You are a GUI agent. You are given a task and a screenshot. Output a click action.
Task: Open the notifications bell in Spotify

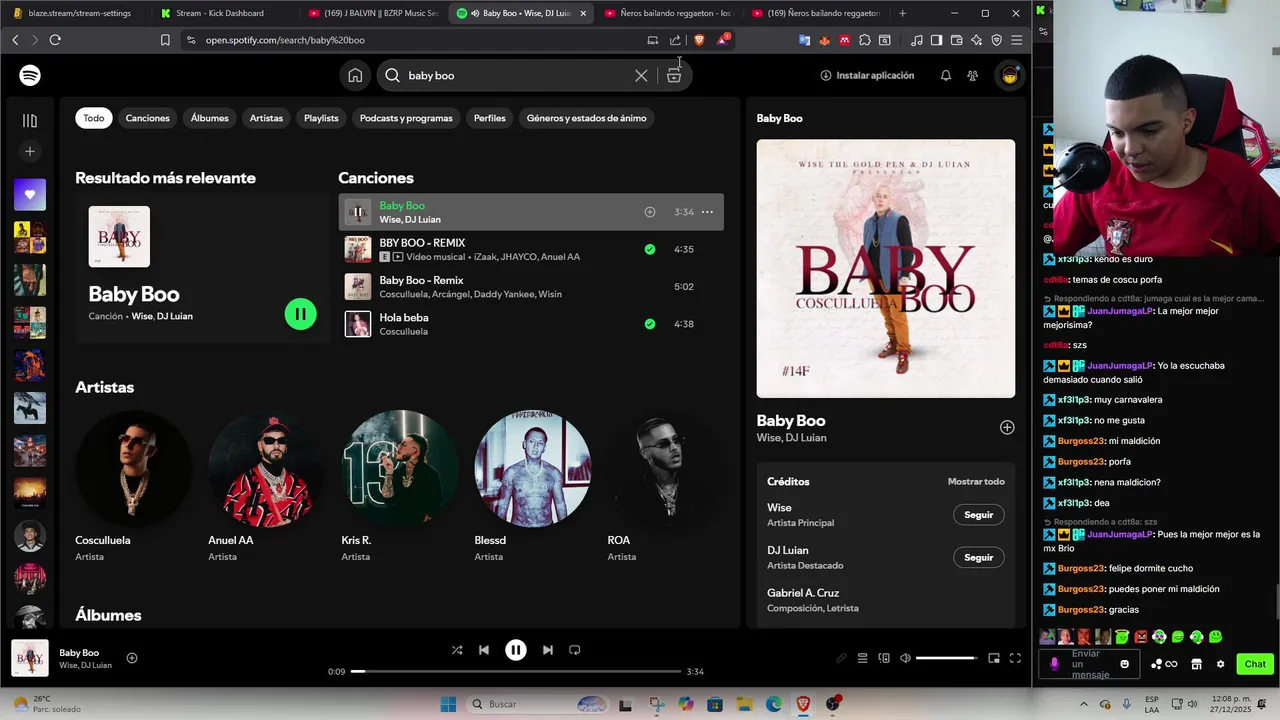945,75
